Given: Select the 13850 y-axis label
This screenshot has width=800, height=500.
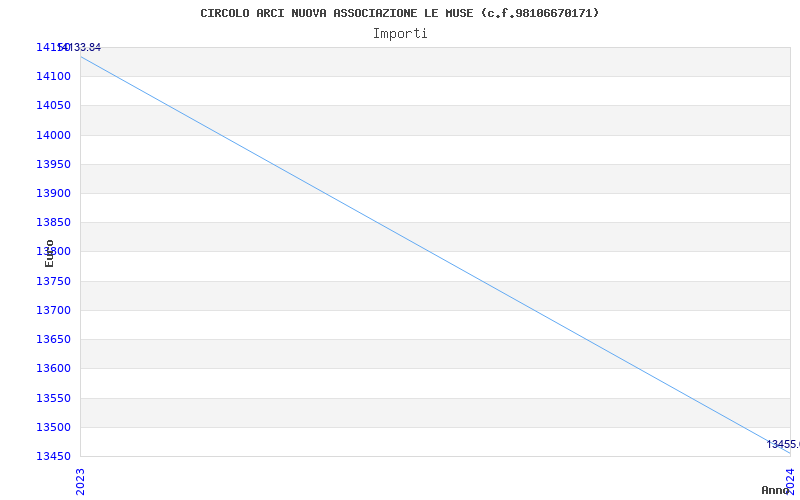Looking at the screenshot, I should click(53, 222).
